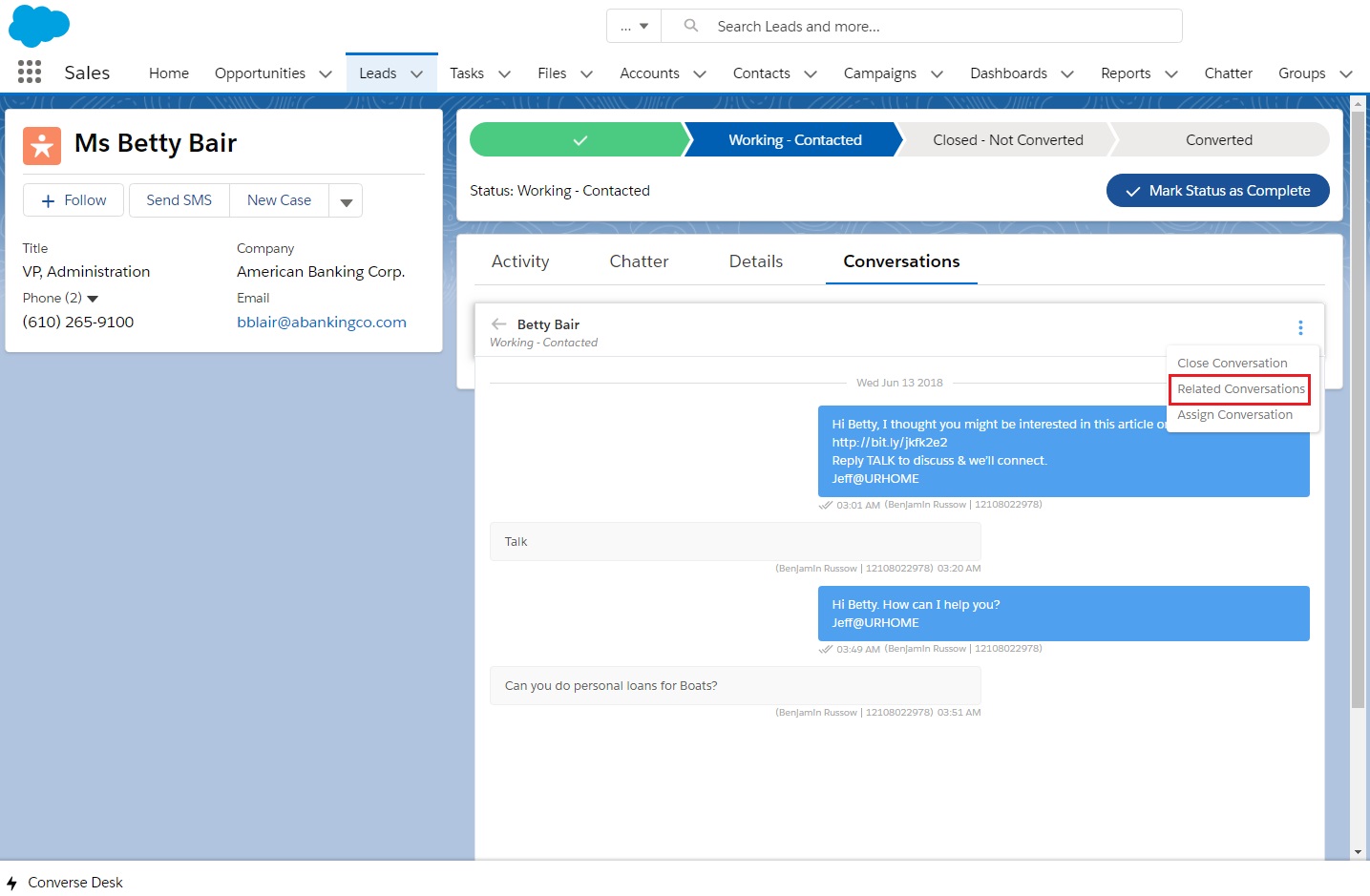The width and height of the screenshot is (1370, 896).
Task: Open the App Launcher grid icon
Action: pos(30,72)
